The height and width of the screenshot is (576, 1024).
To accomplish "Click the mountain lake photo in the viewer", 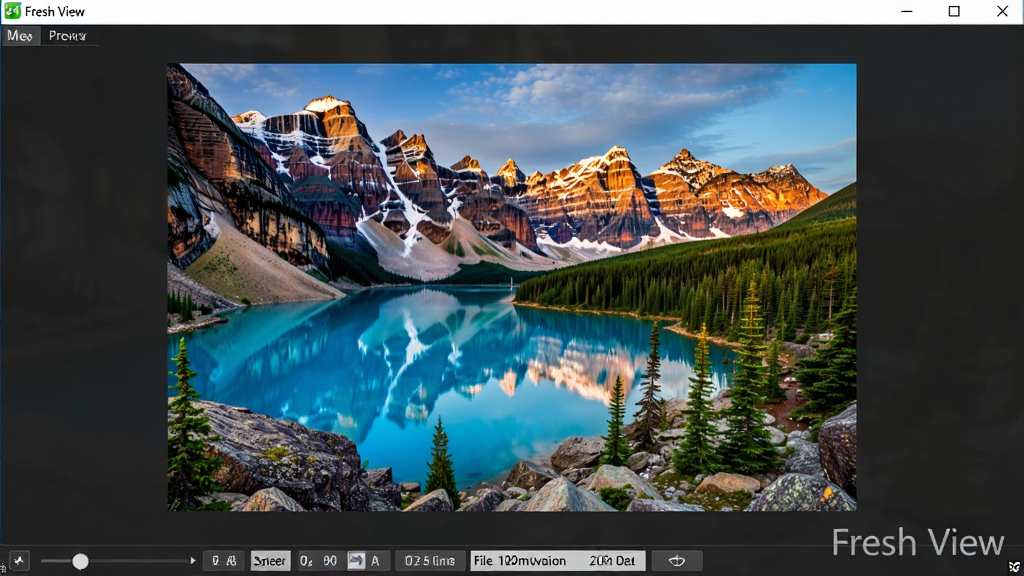I will click(x=512, y=287).
